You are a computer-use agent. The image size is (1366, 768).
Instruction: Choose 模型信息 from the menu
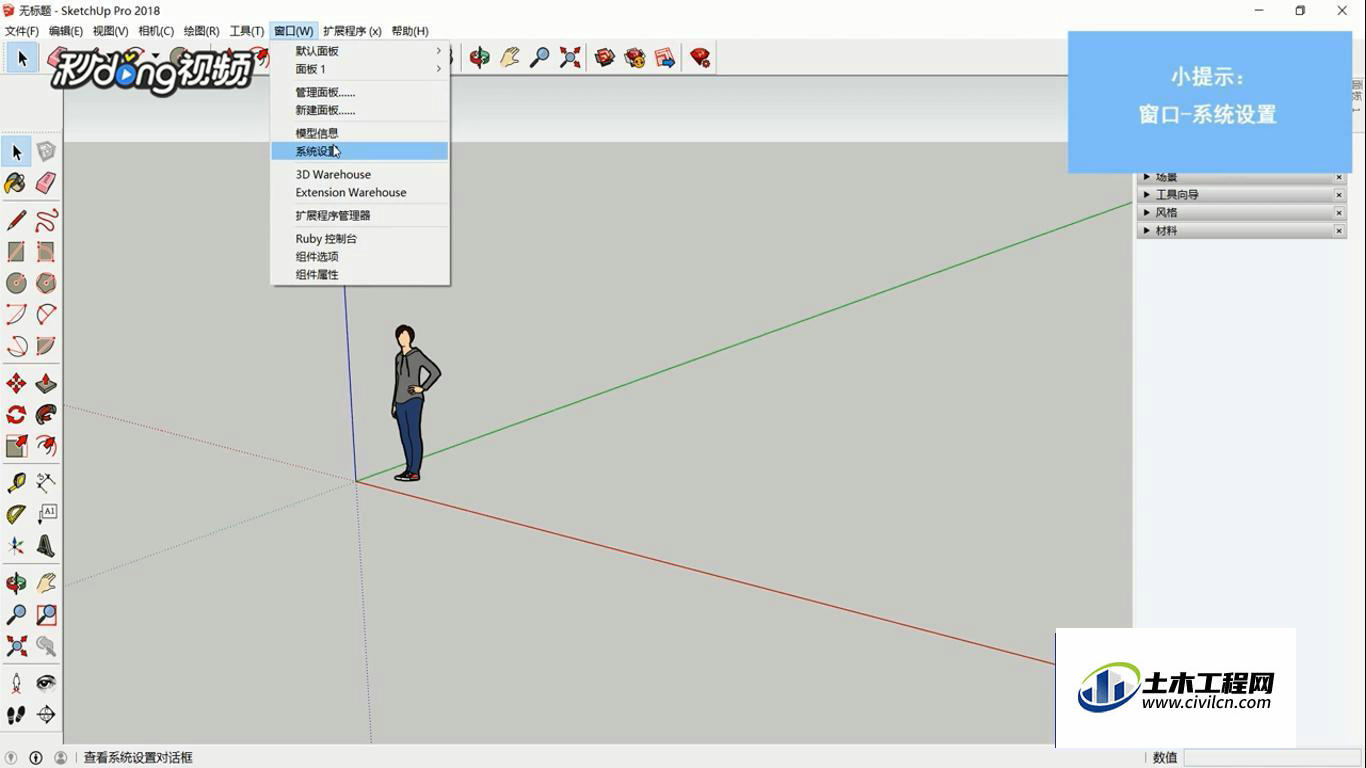360,133
